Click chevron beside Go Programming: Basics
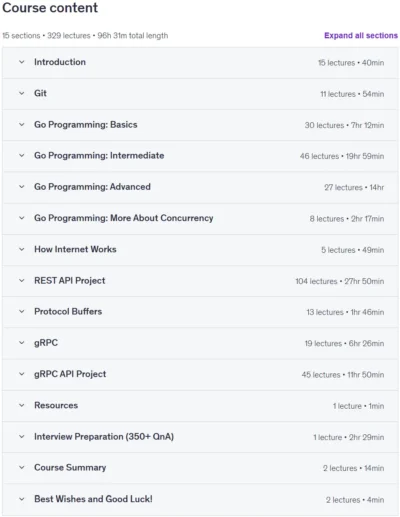Image resolution: width=400 pixels, height=517 pixels. (22, 125)
